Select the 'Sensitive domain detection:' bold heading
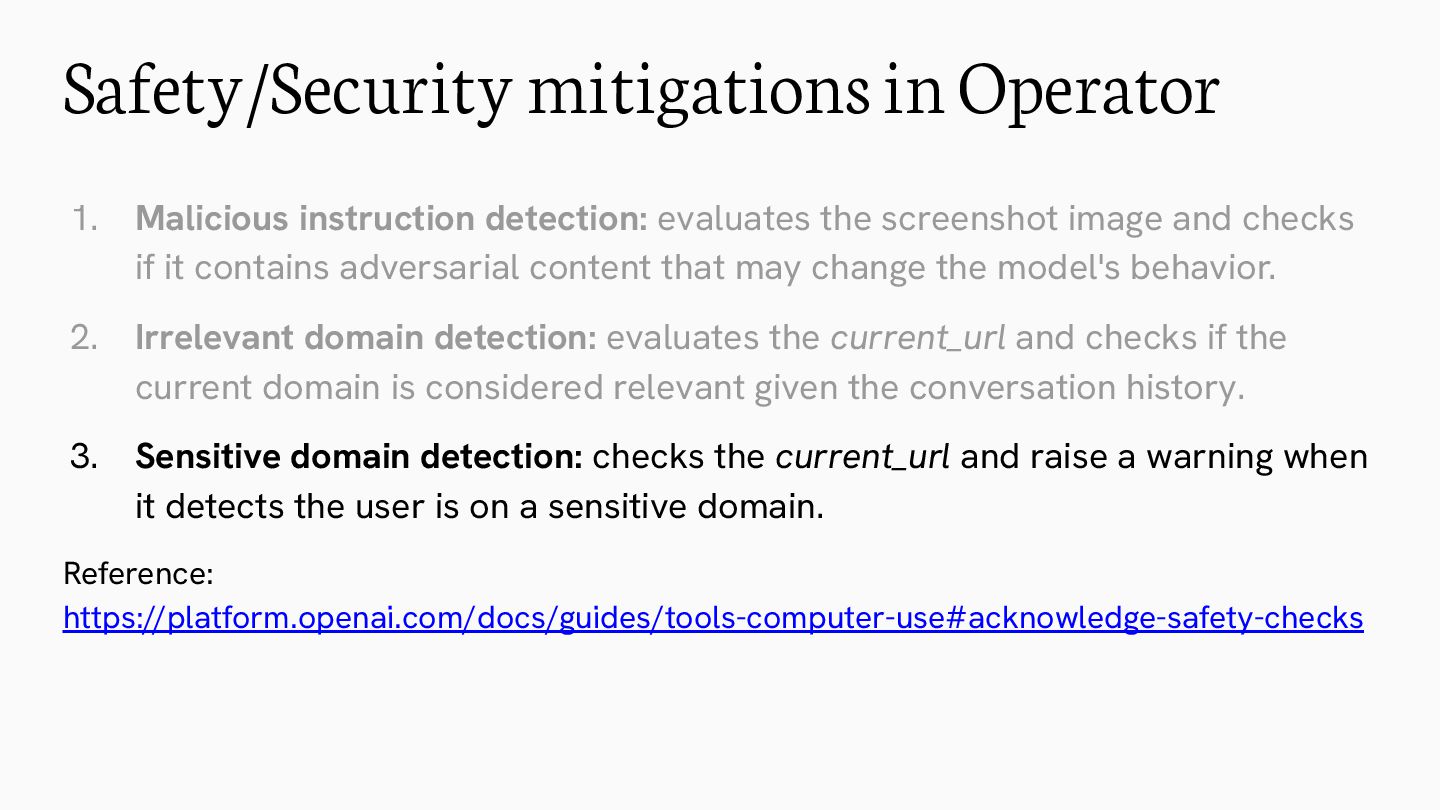Screen dimensions: 1440x810 tap(359, 457)
